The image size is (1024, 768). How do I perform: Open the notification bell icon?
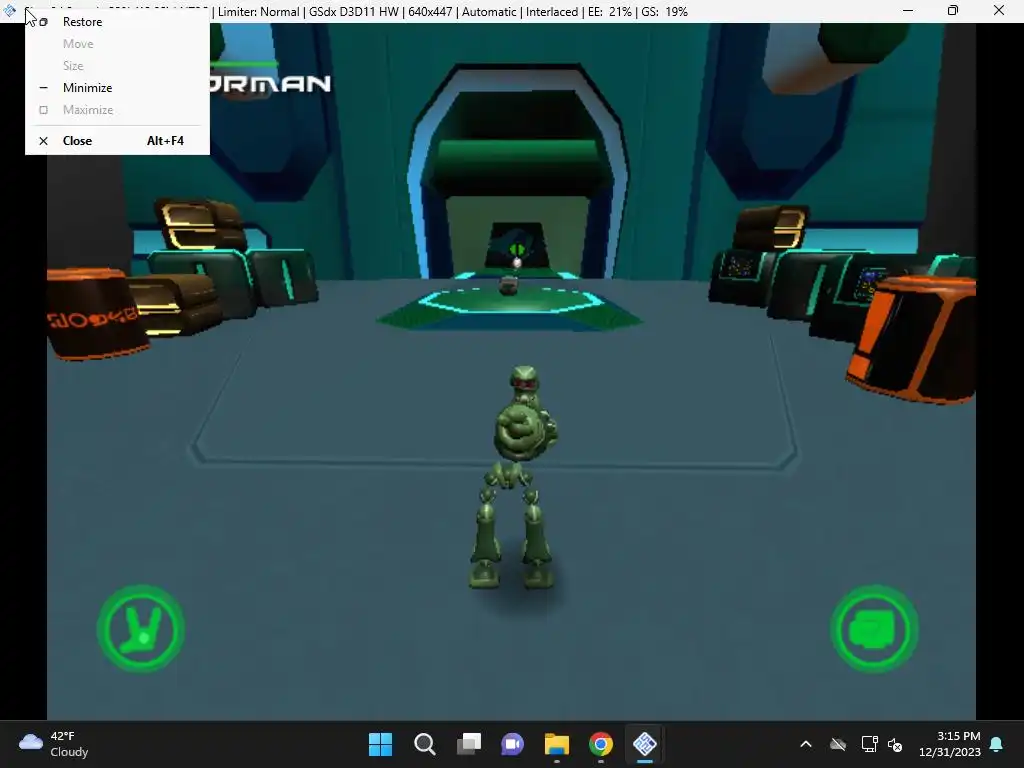(x=997, y=744)
